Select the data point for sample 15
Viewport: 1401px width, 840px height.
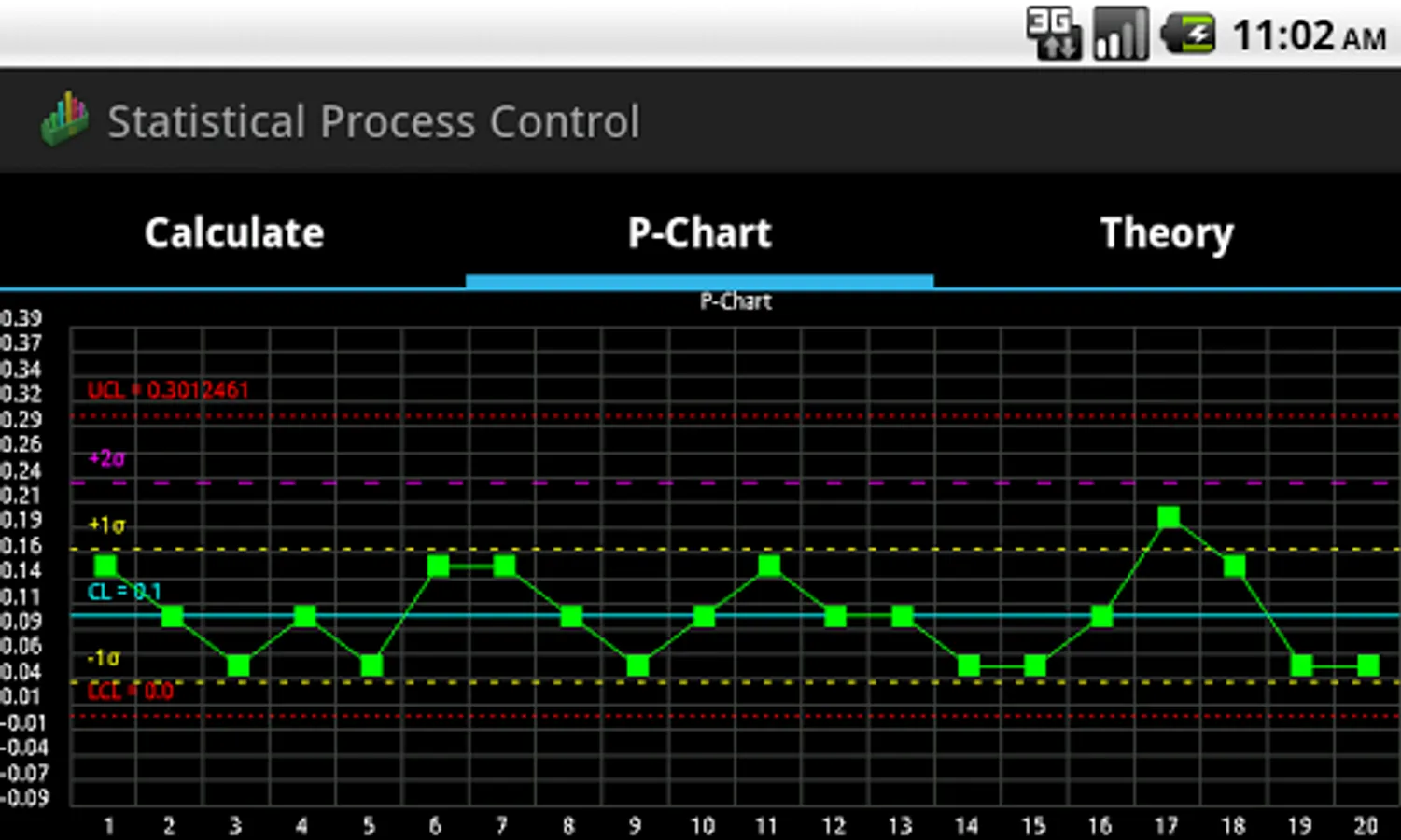1035,665
